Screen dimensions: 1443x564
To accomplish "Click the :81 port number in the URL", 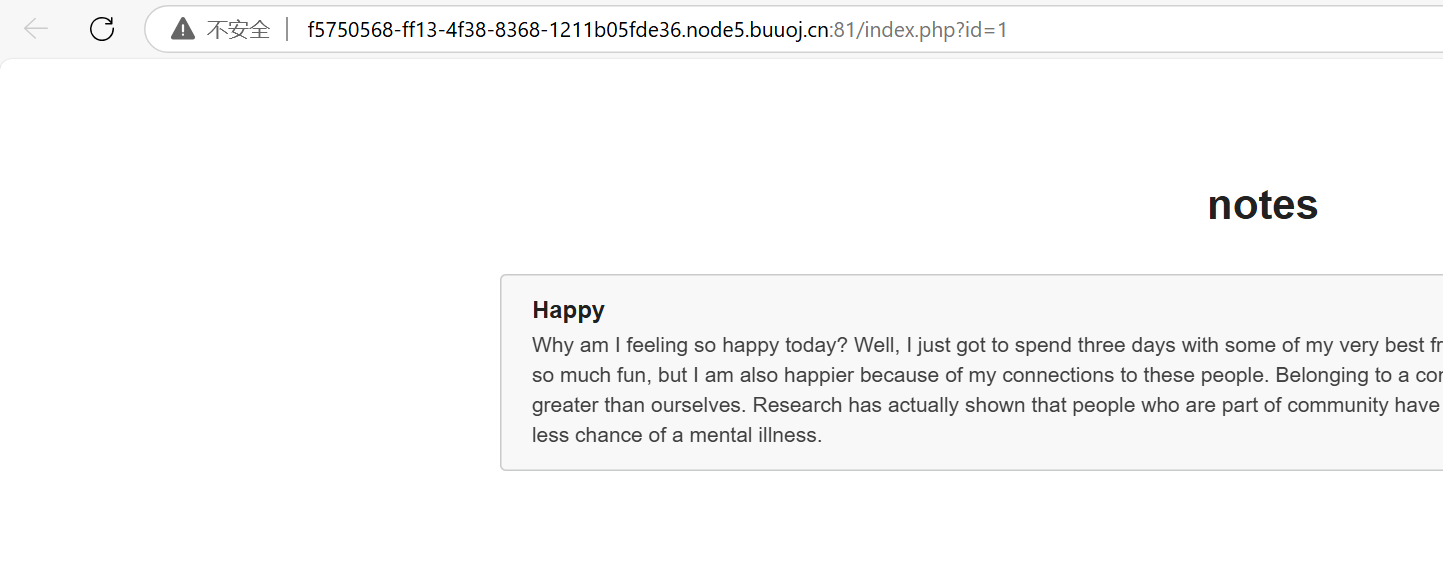I will [843, 30].
